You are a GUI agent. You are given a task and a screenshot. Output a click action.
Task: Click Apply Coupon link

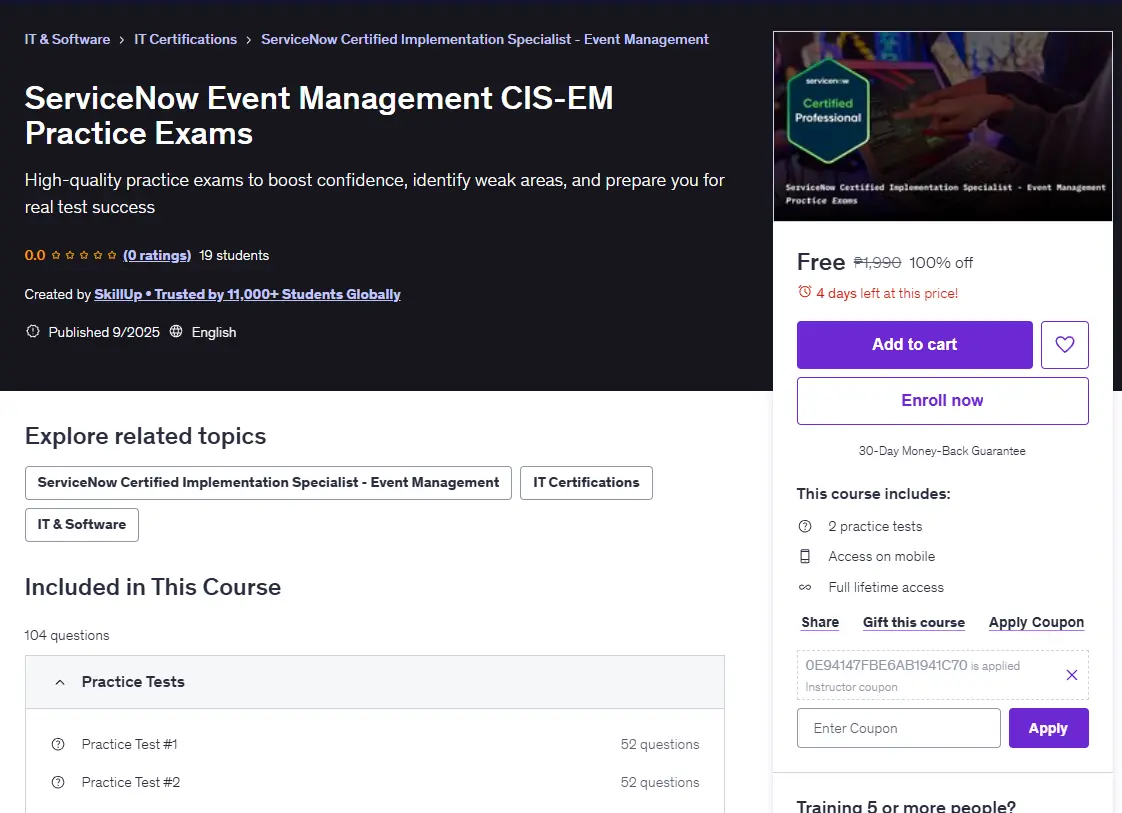tap(1036, 622)
